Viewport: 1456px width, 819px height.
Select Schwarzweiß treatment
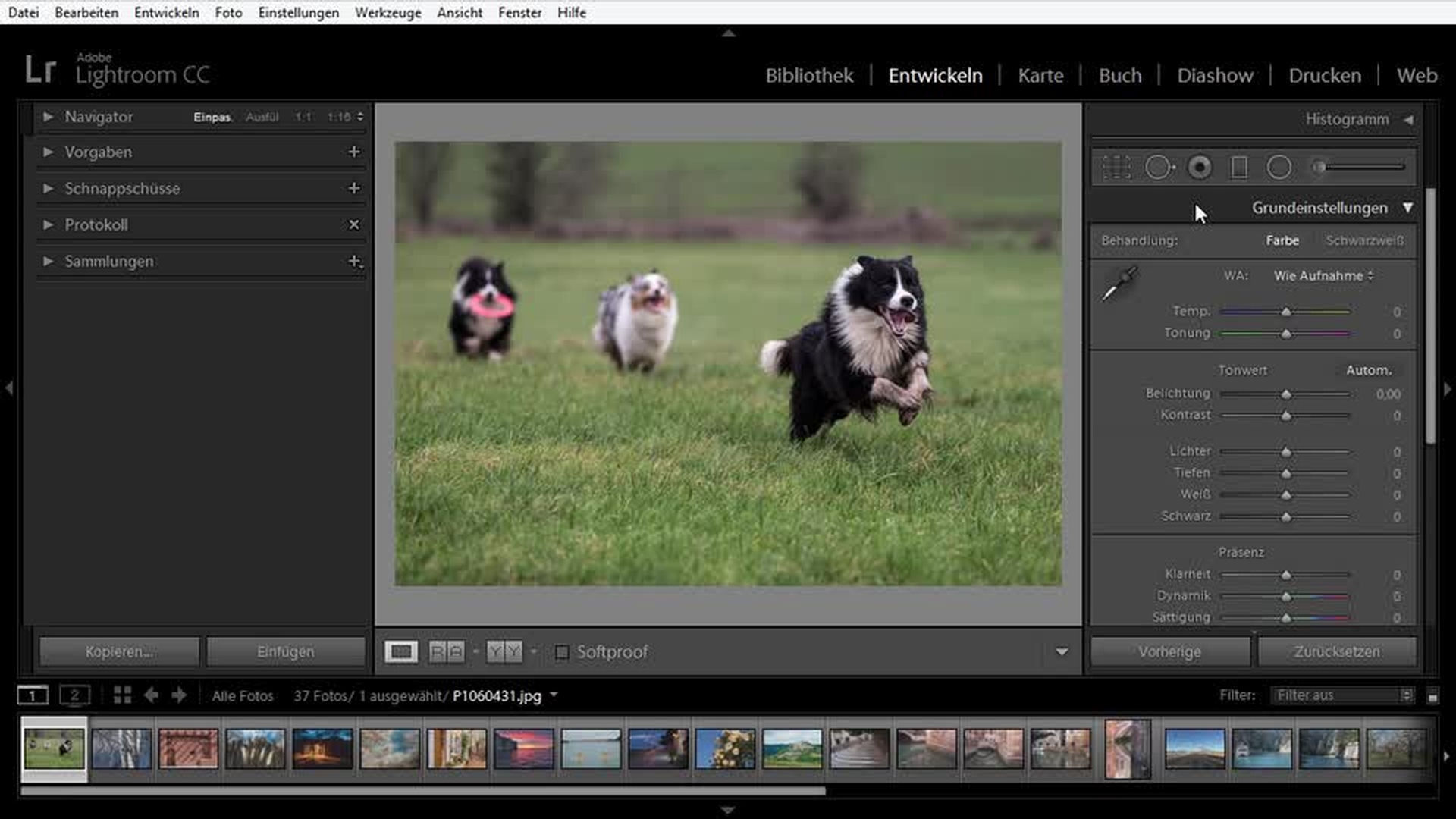click(1364, 240)
